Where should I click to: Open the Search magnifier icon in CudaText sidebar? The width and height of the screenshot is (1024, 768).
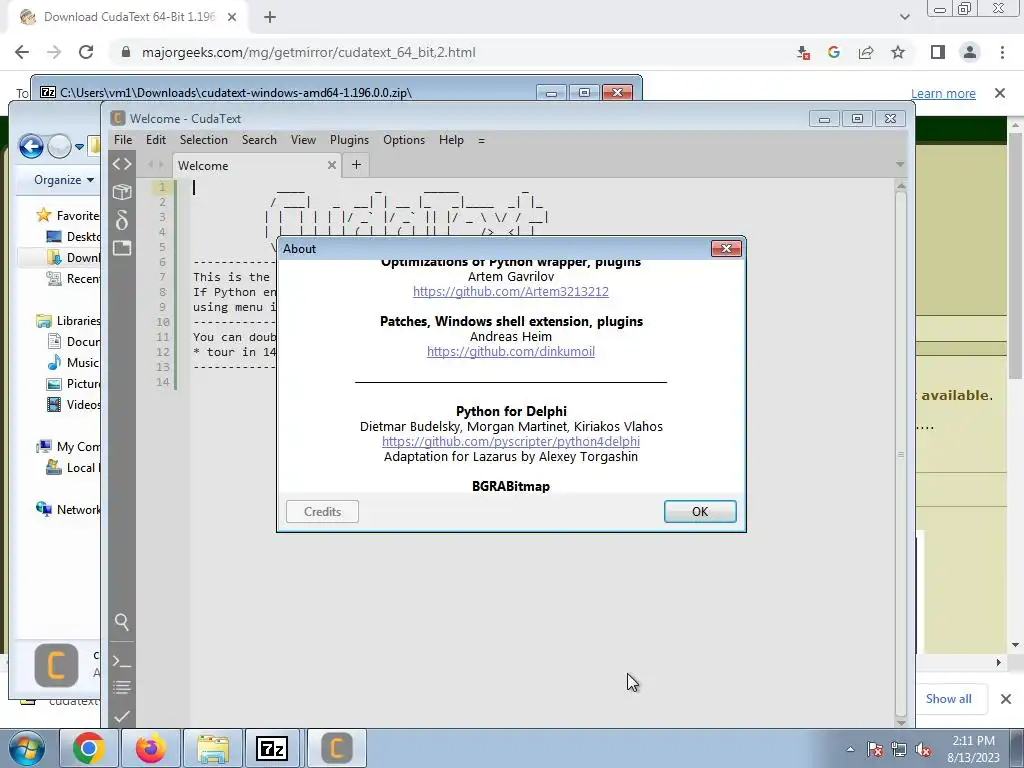(122, 622)
